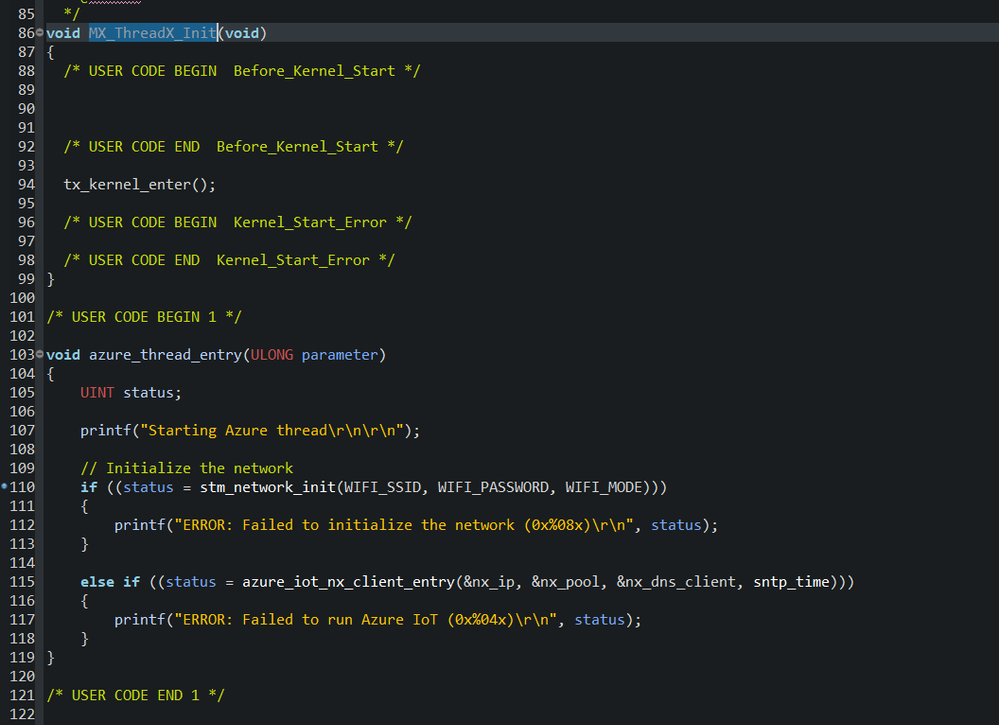The width and height of the screenshot is (999, 725).
Task: Click the tx_kernel_enter() call
Action: coord(140,185)
